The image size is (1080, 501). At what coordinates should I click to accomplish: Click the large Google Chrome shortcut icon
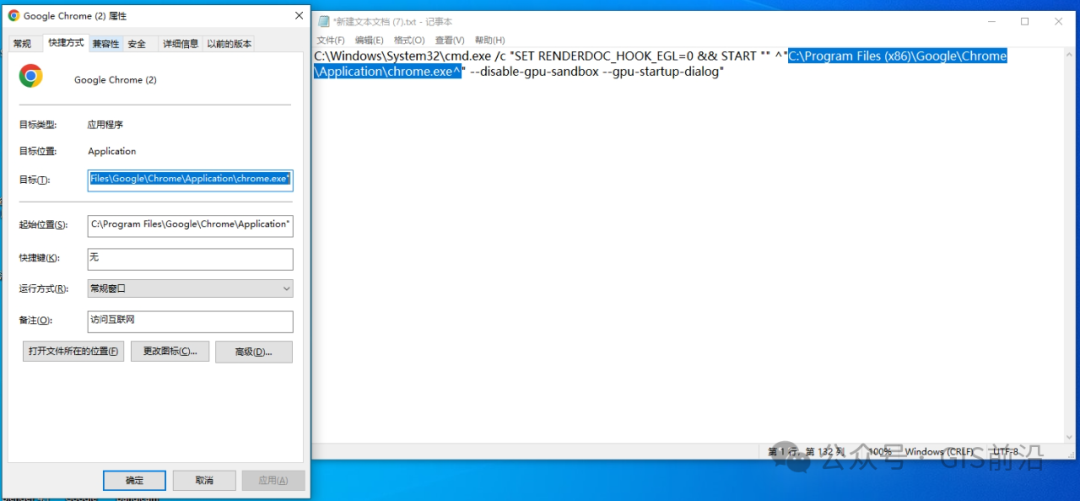coord(31,76)
